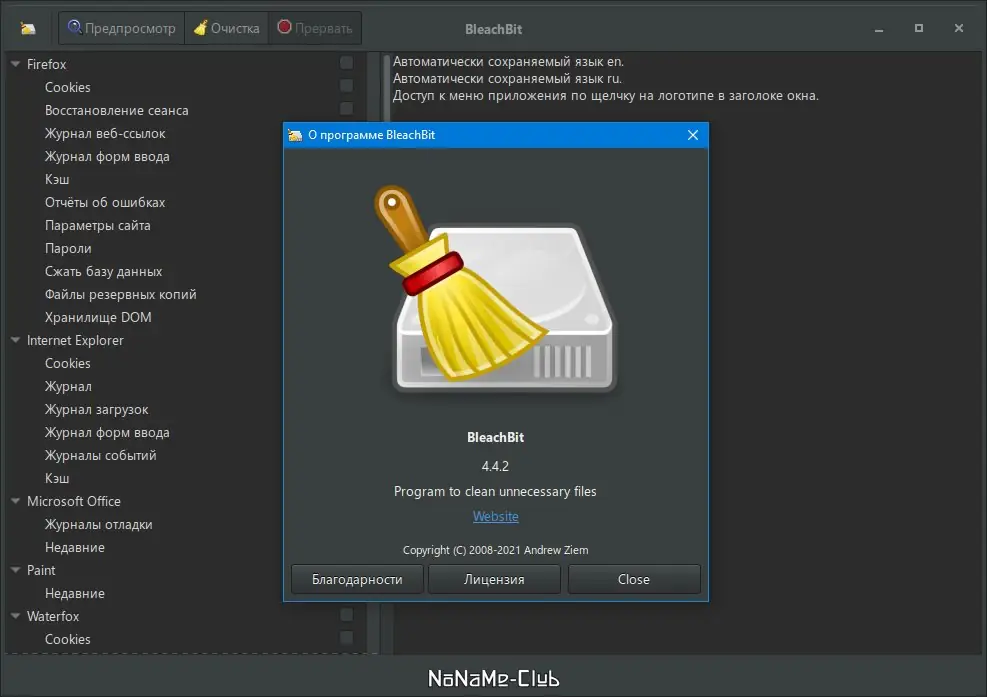The height and width of the screenshot is (697, 987).
Task: Click the Прервать abort toolbar button
Action: [315, 28]
